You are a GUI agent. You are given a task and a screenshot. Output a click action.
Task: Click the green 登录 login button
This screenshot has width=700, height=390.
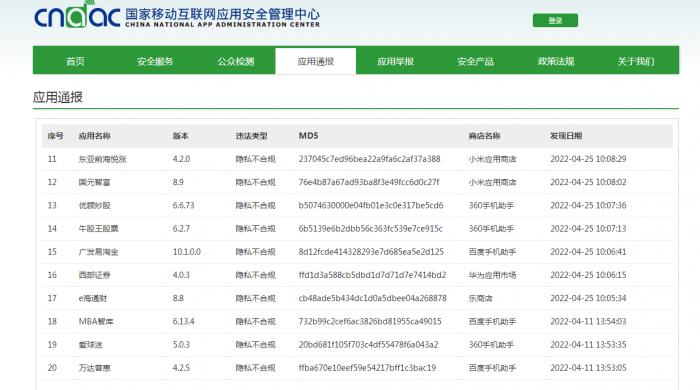point(555,21)
